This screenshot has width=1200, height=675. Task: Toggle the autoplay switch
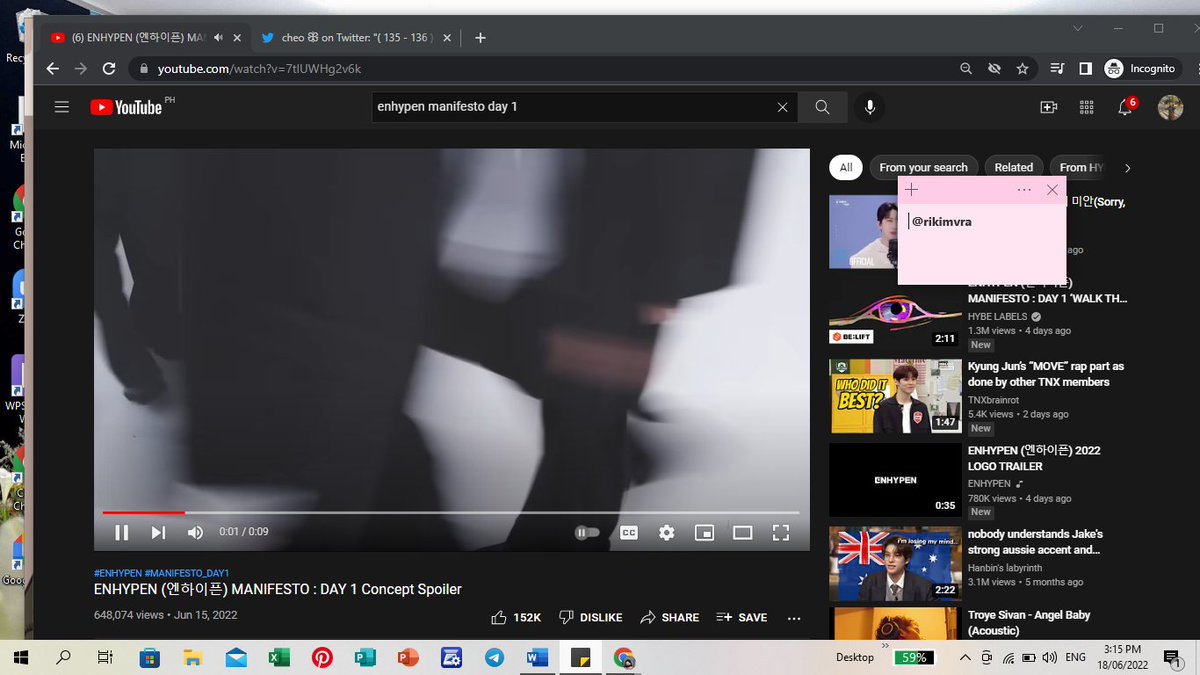pos(587,533)
